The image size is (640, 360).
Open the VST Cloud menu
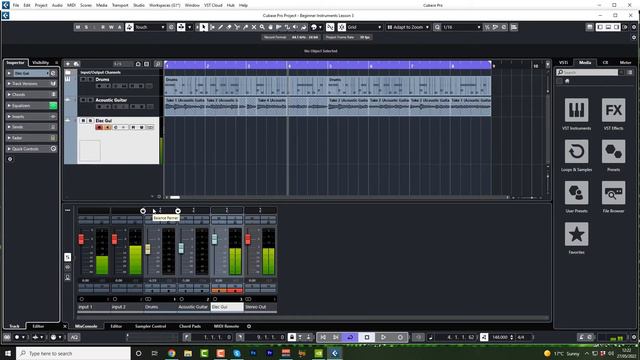pyautogui.click(x=213, y=5)
